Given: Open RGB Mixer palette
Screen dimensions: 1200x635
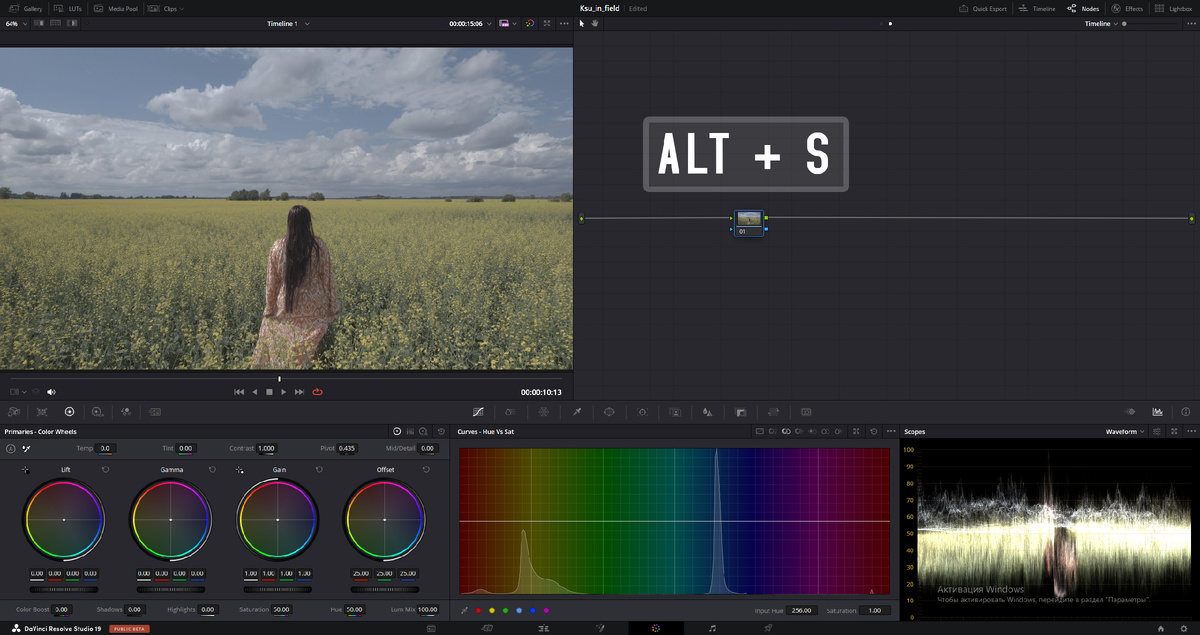Looking at the screenshot, I should tap(127, 411).
